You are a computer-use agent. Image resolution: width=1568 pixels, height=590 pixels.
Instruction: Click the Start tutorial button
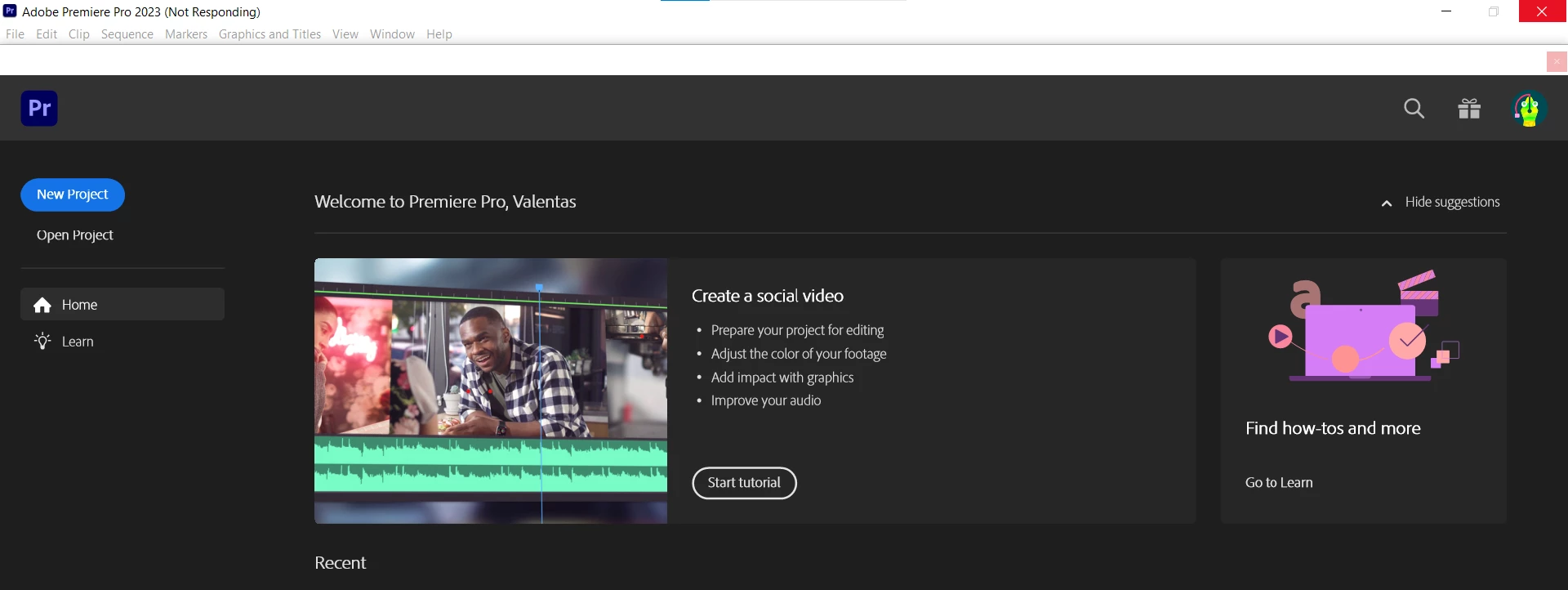pyautogui.click(x=744, y=483)
